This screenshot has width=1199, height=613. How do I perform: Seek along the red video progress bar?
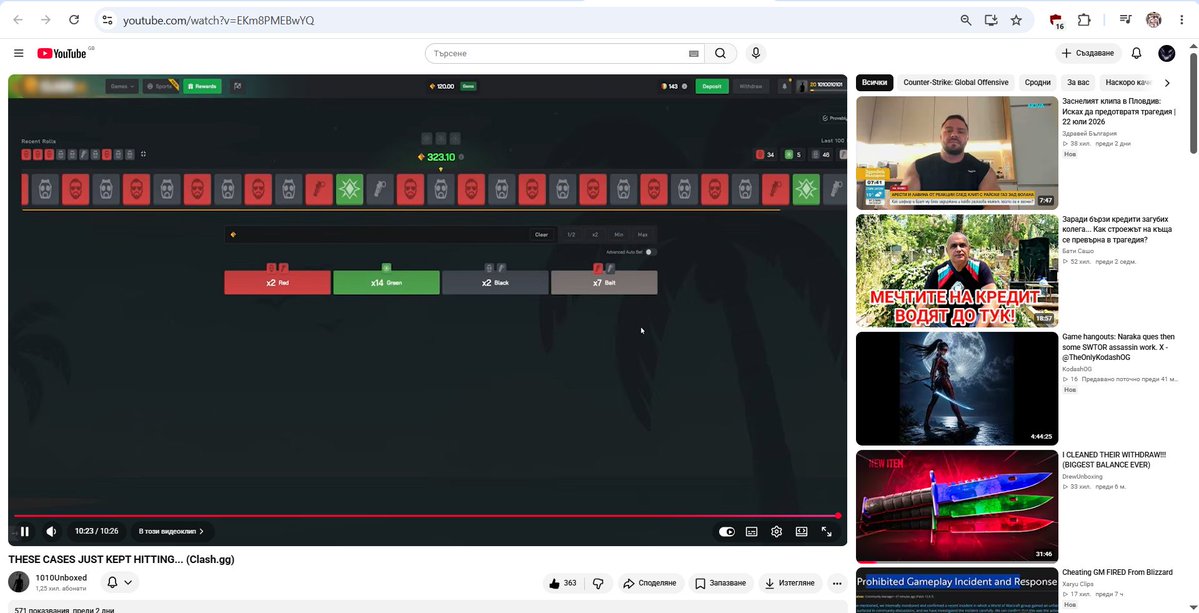[427, 516]
